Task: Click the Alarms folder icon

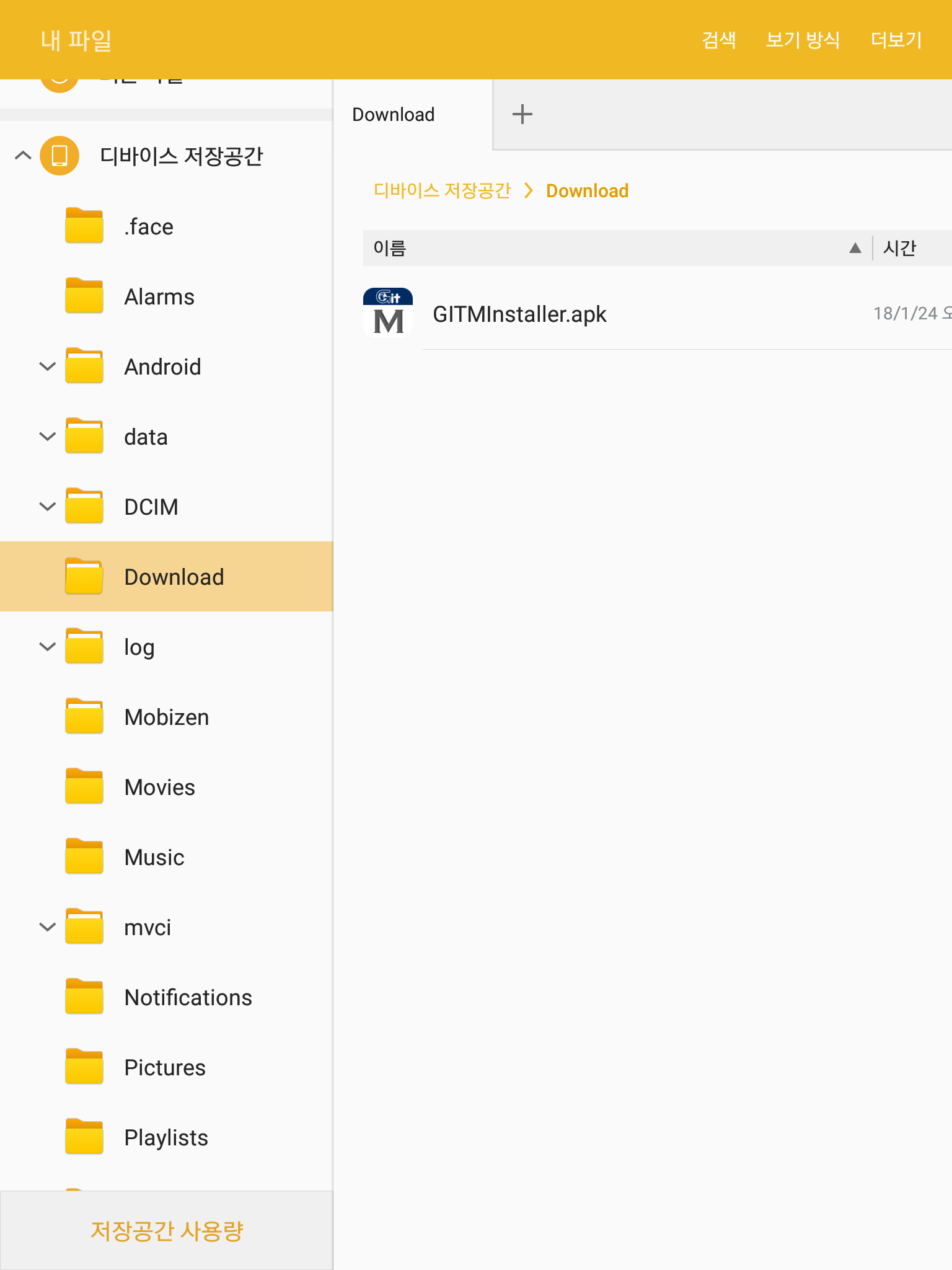Action: pos(84,296)
